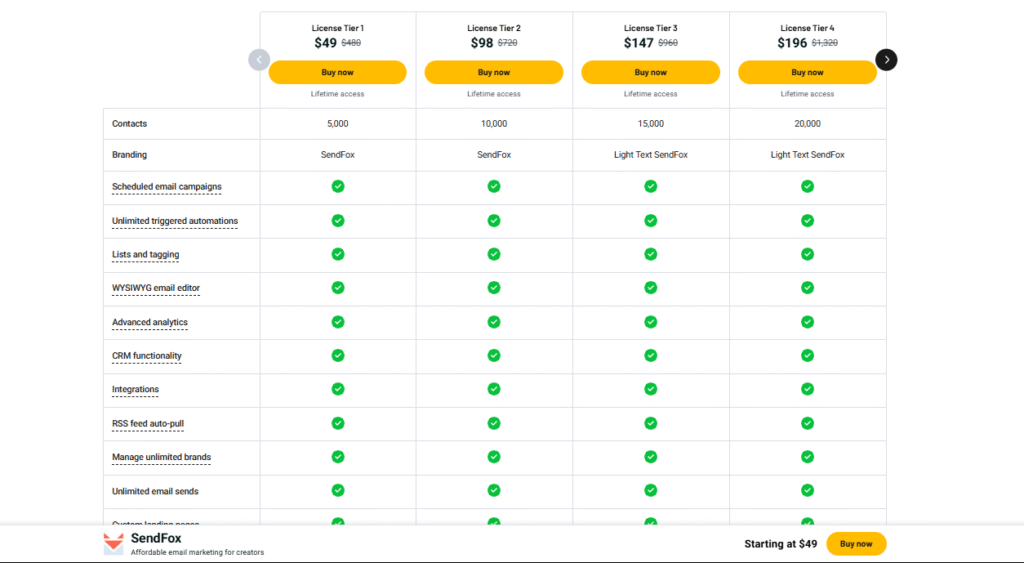The height and width of the screenshot is (563, 1024).
Task: Click the CRM functionality label
Action: [147, 356]
